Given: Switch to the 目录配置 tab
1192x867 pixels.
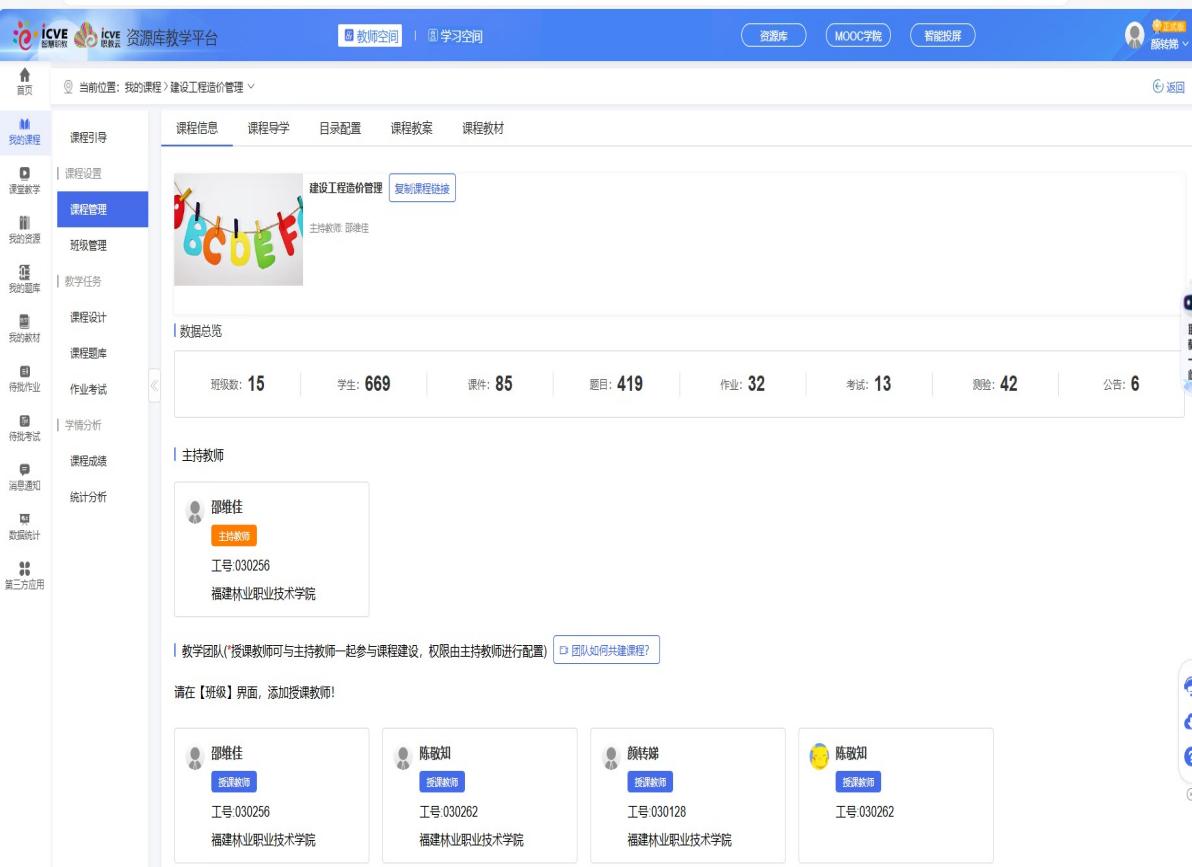Looking at the screenshot, I should [340, 127].
